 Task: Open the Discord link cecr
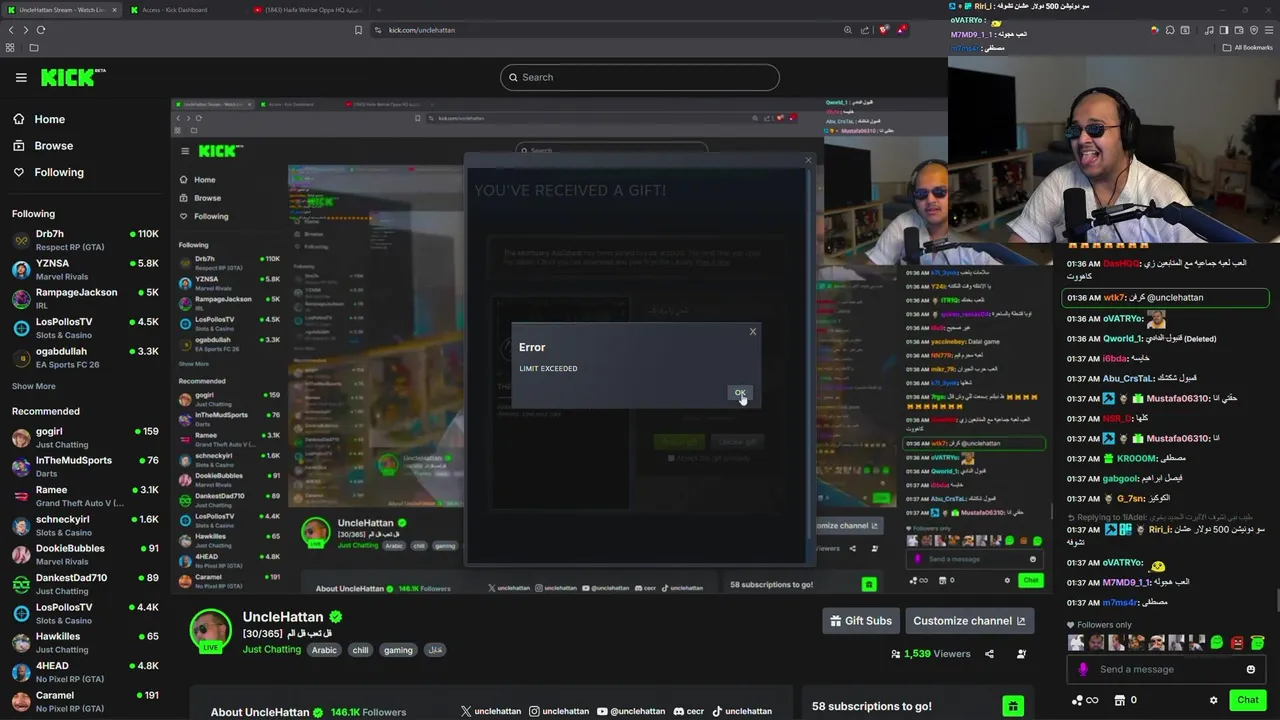pyautogui.click(x=689, y=712)
